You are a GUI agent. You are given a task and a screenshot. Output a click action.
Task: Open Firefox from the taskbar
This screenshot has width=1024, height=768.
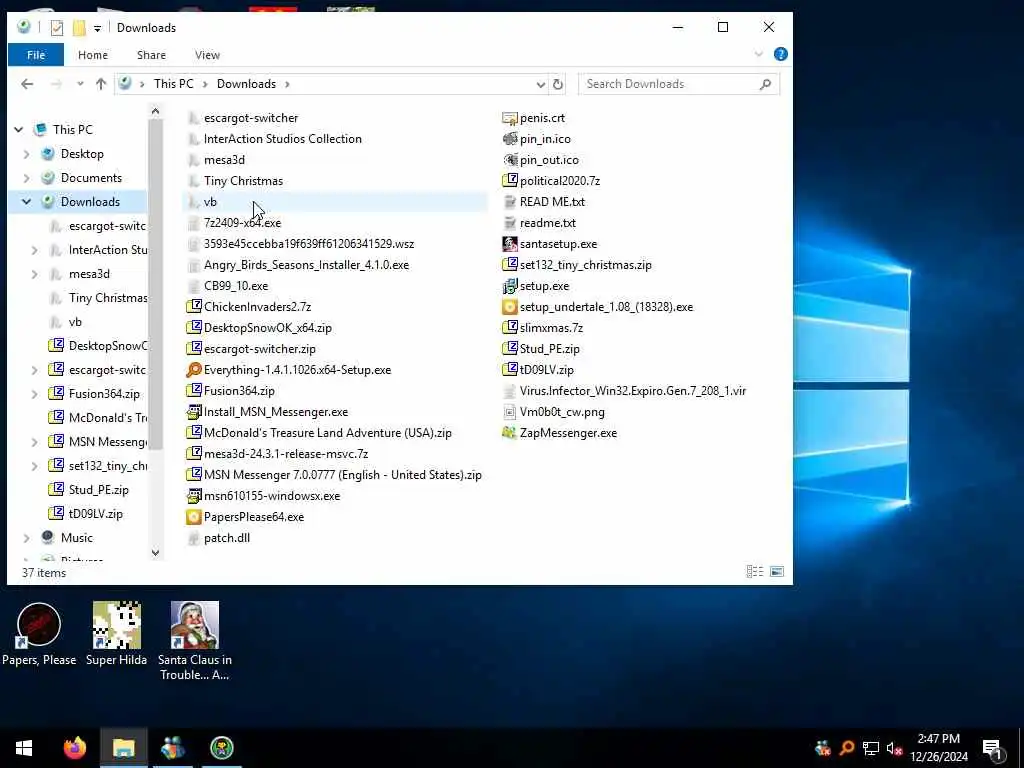pos(74,748)
